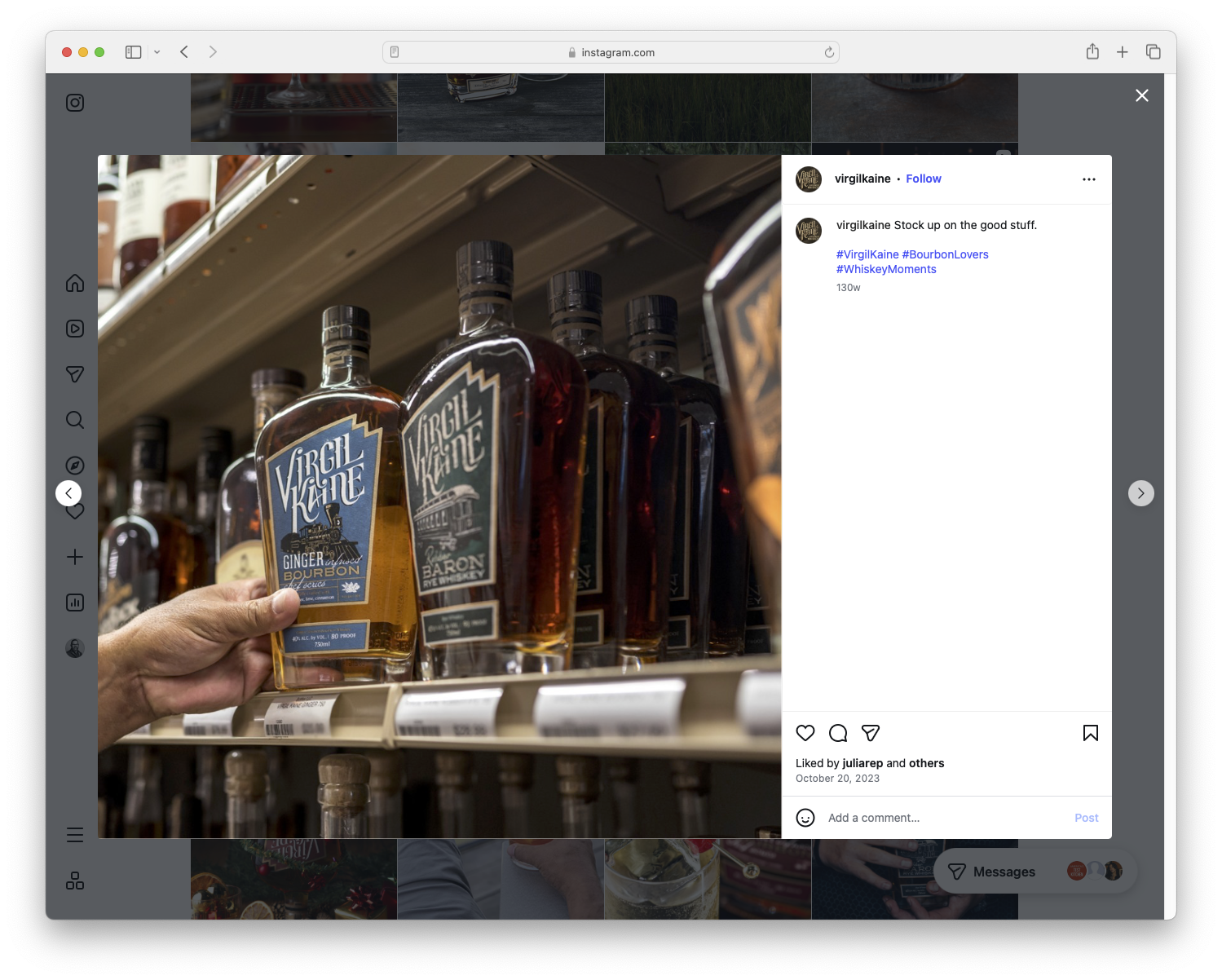1222x980 pixels.
Task: Open the Explore compass
Action: tap(74, 465)
